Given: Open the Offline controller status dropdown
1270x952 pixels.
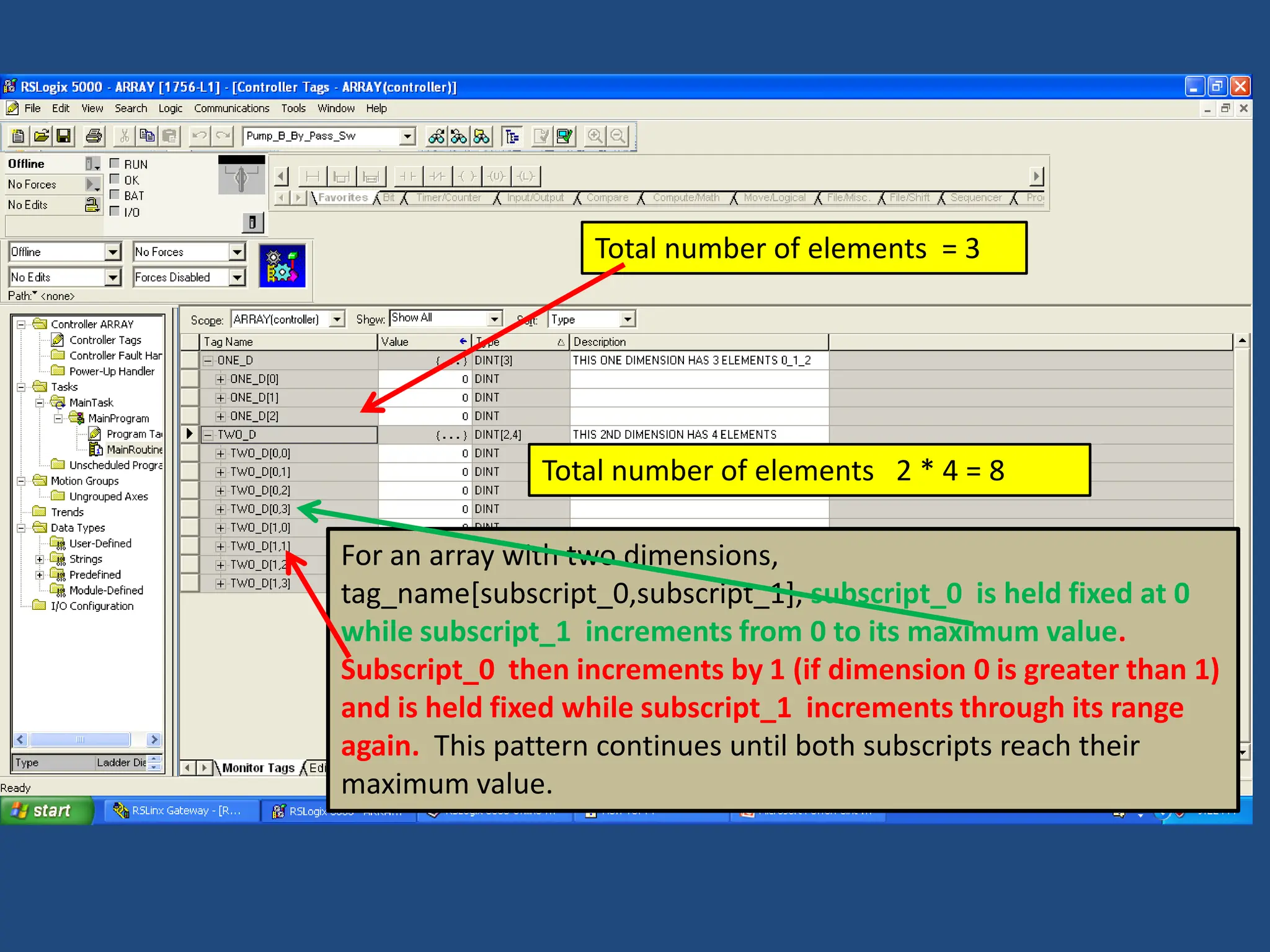Looking at the screenshot, I should click(x=112, y=252).
